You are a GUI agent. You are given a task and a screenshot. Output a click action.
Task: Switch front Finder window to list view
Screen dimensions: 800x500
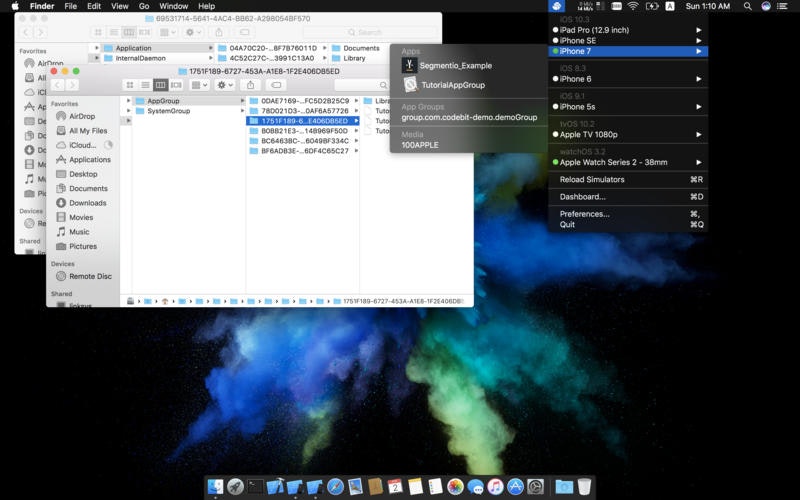point(145,85)
